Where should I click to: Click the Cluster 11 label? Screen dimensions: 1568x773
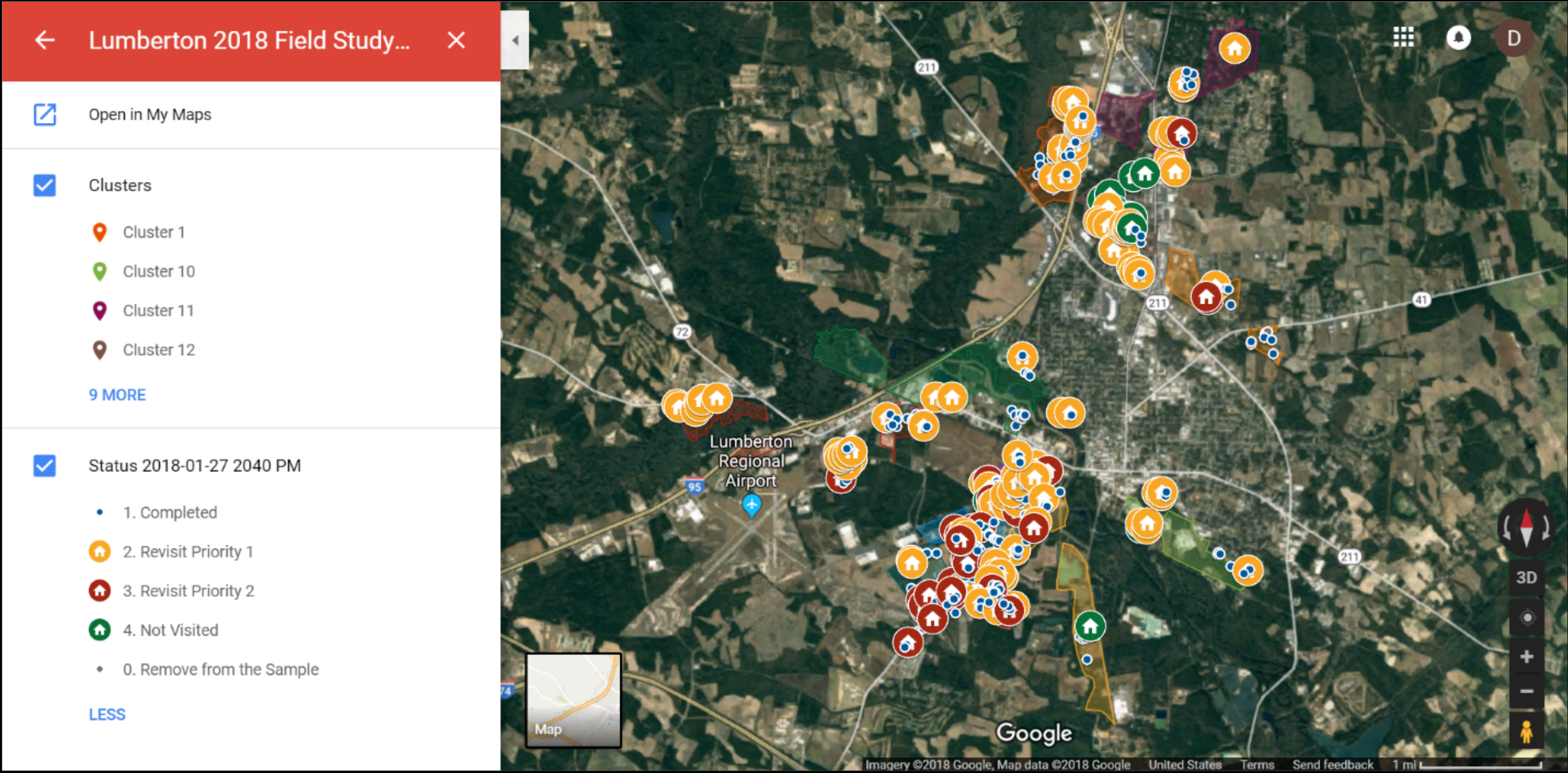[x=158, y=311]
